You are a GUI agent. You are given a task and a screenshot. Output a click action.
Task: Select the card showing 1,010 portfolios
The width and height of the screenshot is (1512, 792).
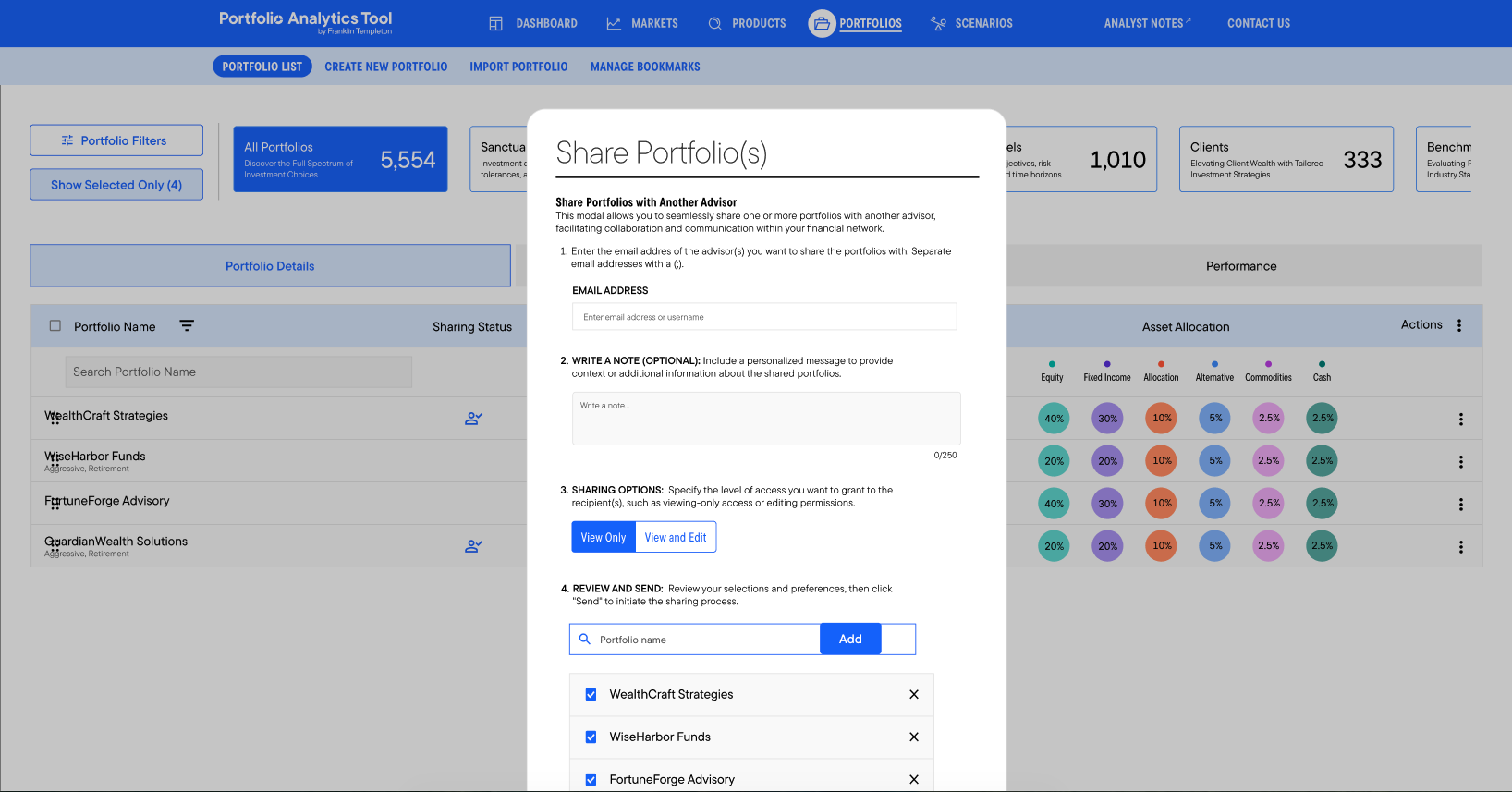pyautogui.click(x=1079, y=159)
